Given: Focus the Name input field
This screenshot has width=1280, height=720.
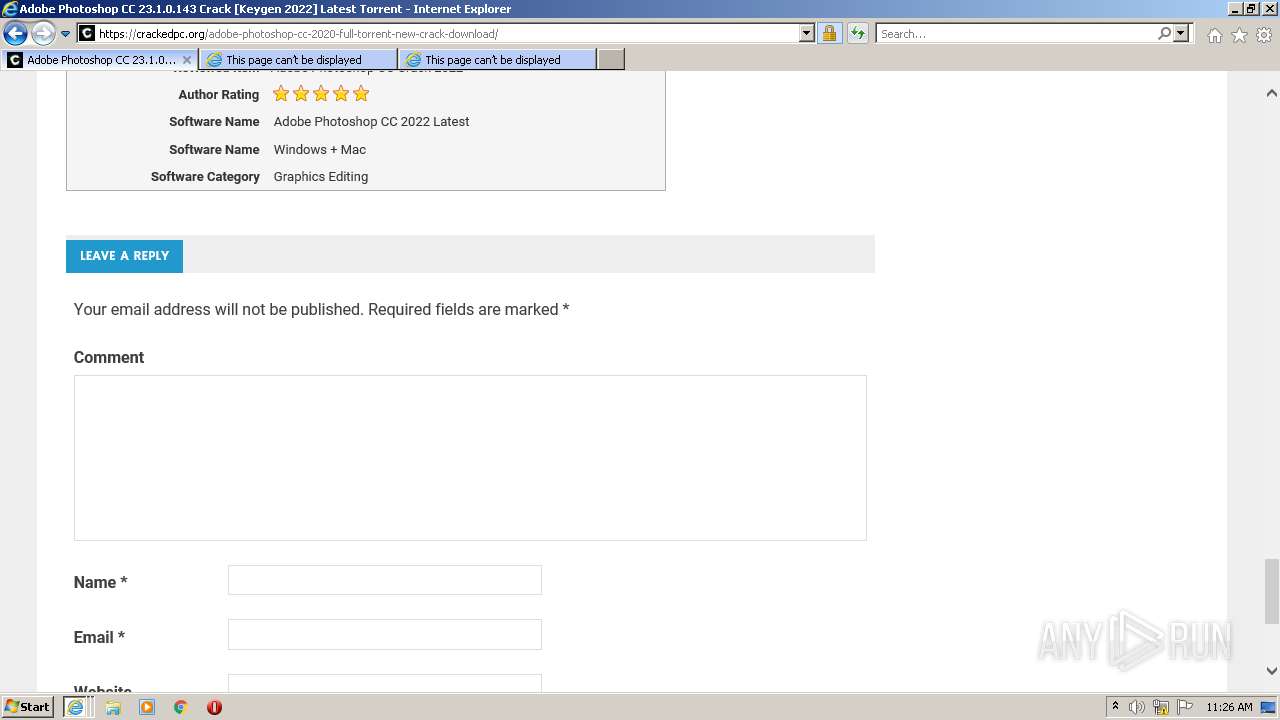Looking at the screenshot, I should [x=385, y=580].
